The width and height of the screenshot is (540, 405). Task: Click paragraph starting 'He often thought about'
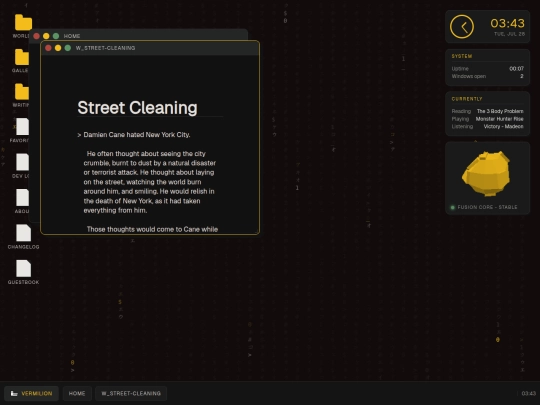pos(149,182)
